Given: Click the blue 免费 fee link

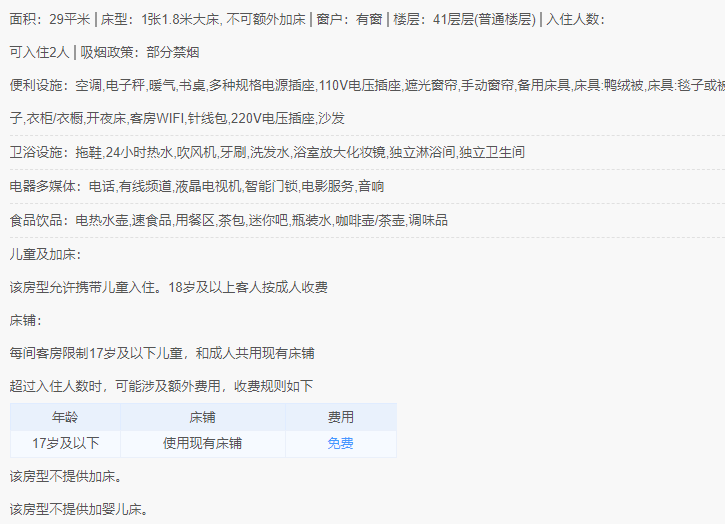Looking at the screenshot, I should (x=340, y=444).
